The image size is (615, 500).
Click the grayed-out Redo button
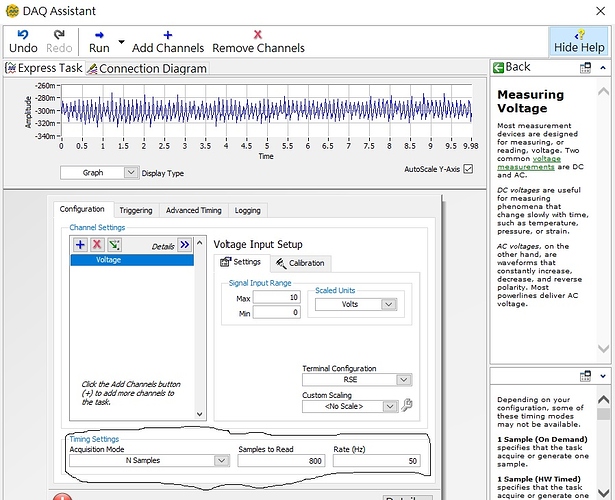tap(59, 42)
